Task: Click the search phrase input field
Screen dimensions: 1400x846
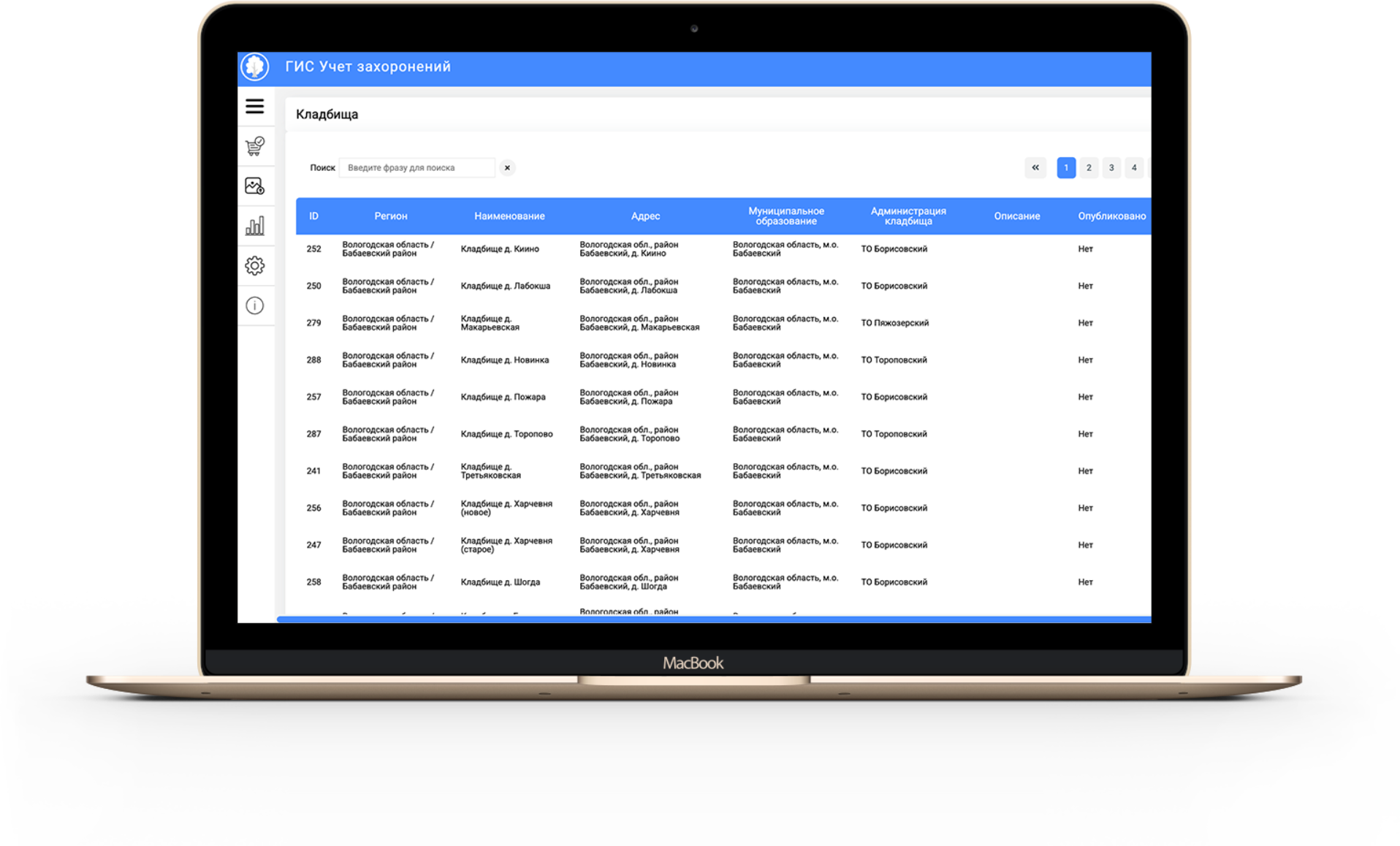Action: click(x=416, y=168)
